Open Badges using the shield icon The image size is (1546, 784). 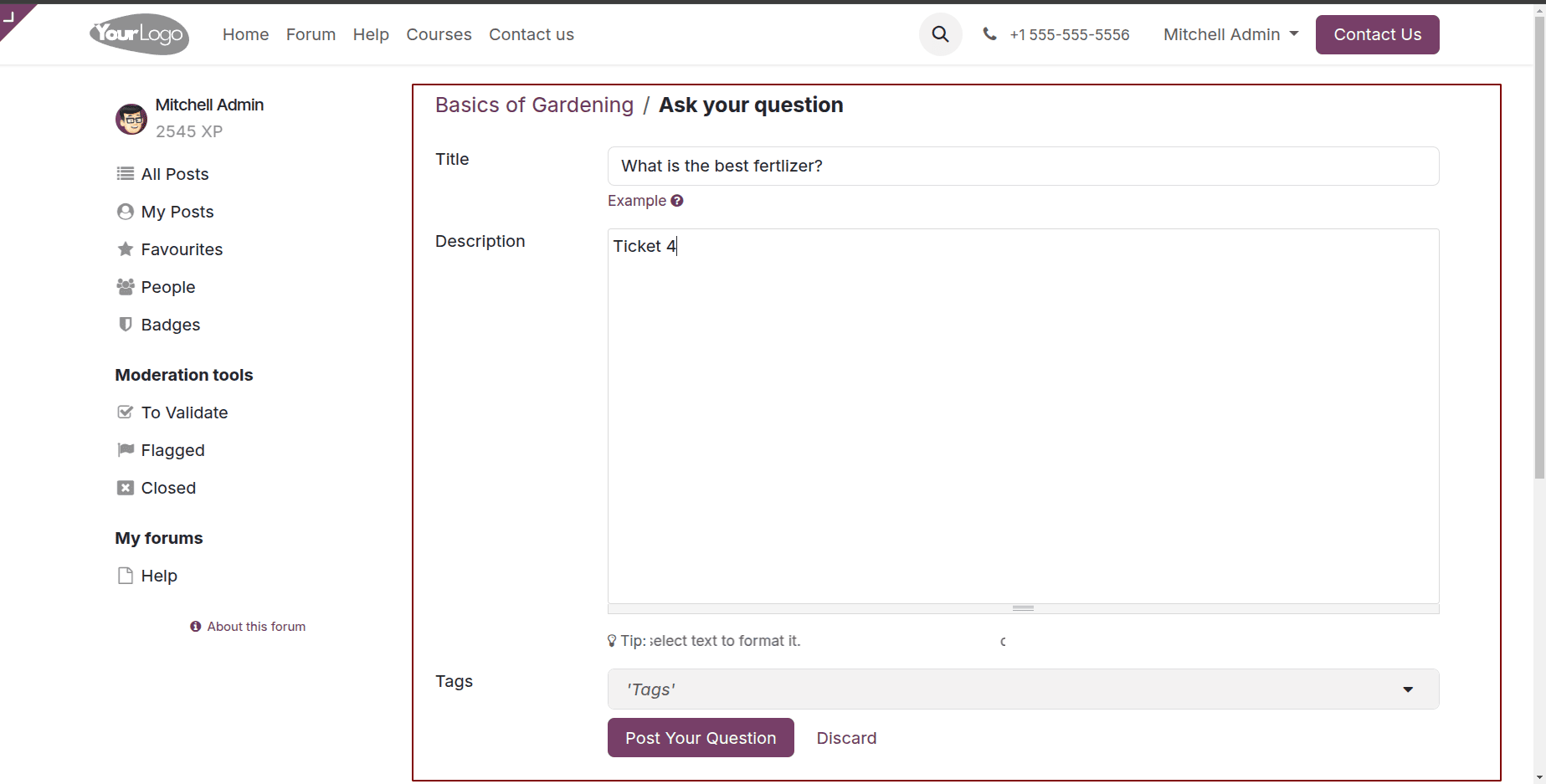(x=125, y=325)
